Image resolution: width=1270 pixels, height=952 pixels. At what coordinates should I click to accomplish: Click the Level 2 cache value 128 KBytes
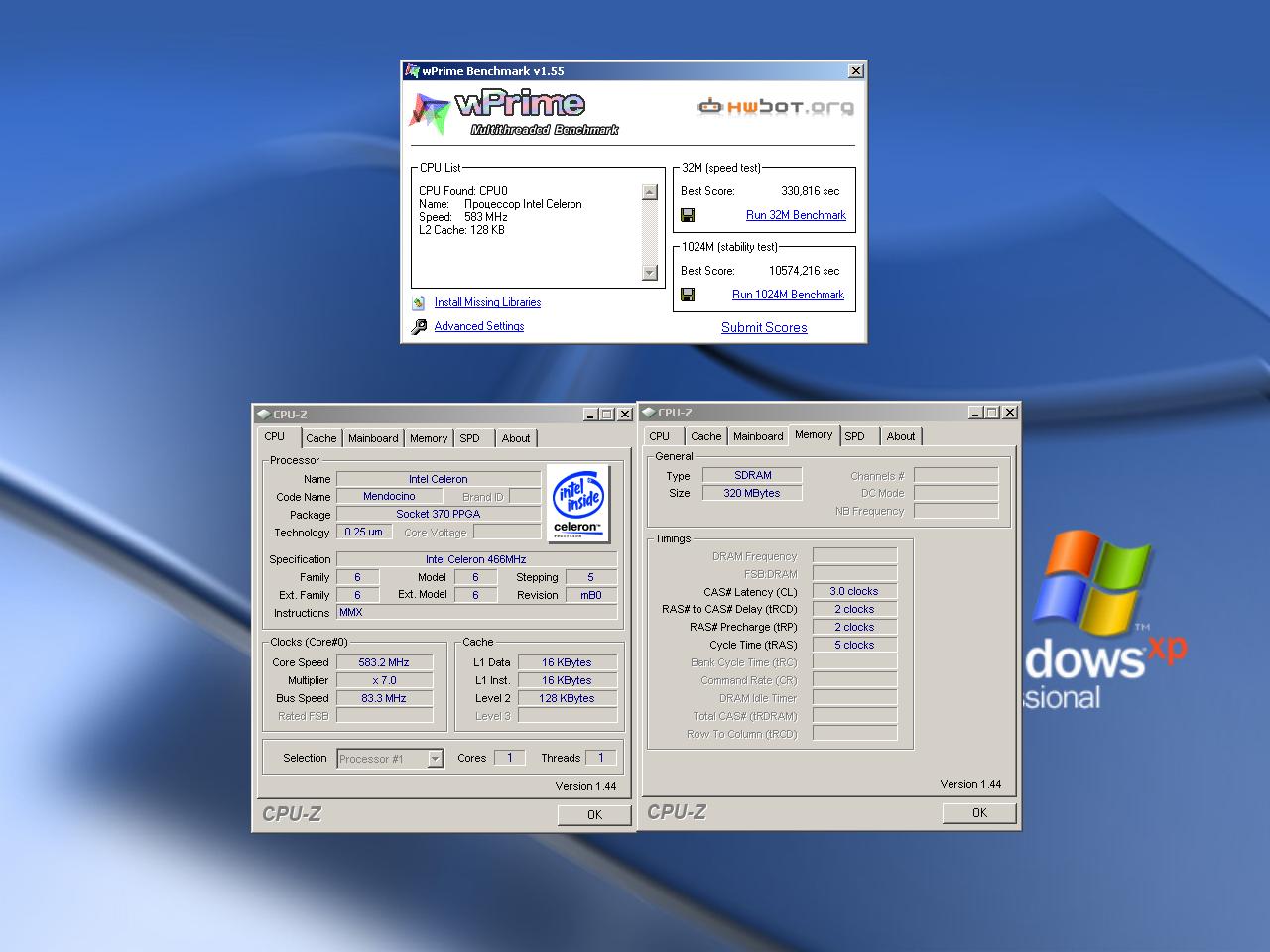(567, 698)
